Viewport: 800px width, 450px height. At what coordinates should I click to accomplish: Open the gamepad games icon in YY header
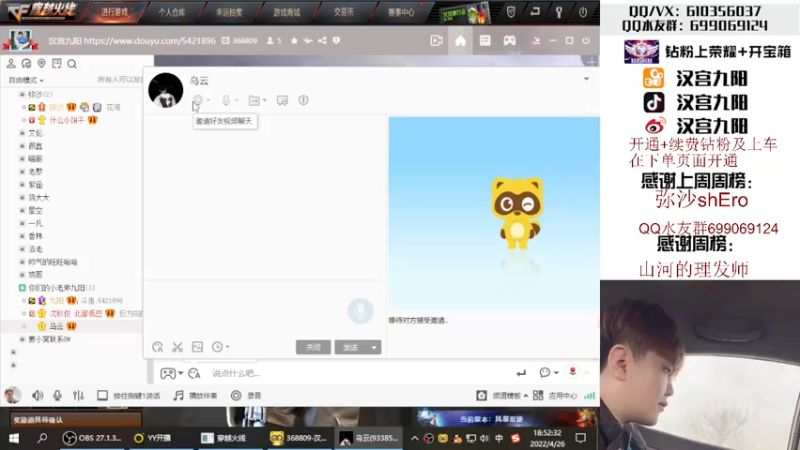[509, 40]
